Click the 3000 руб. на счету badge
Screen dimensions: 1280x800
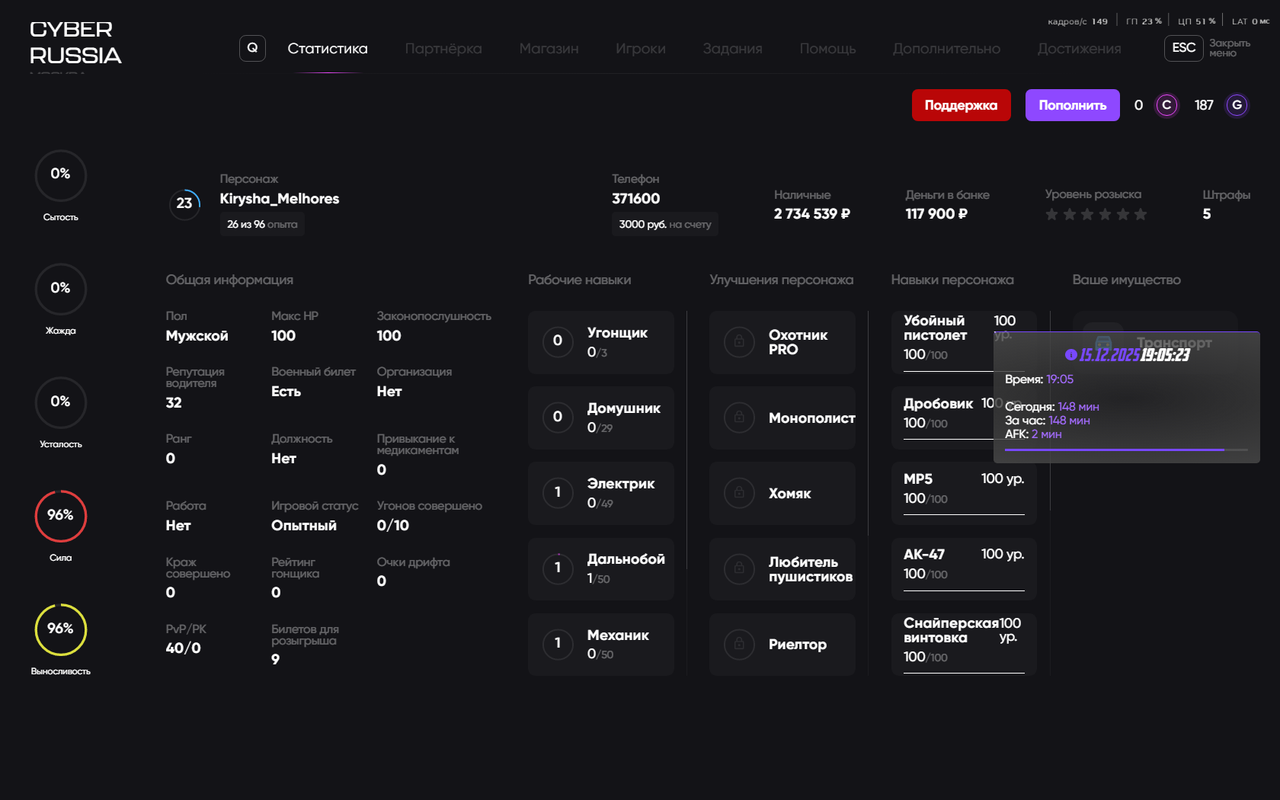(x=665, y=224)
